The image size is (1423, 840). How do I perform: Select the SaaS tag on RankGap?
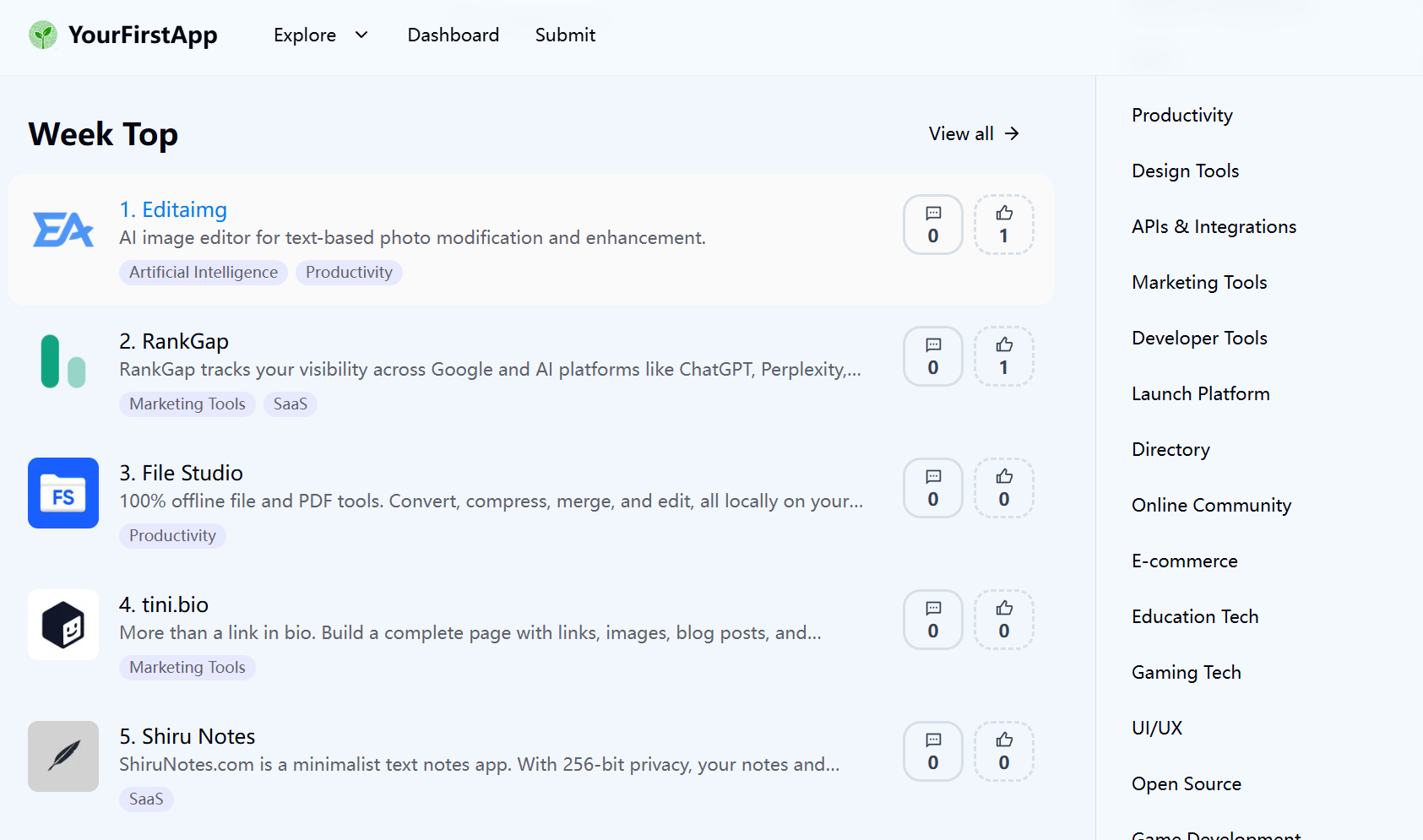coord(291,404)
